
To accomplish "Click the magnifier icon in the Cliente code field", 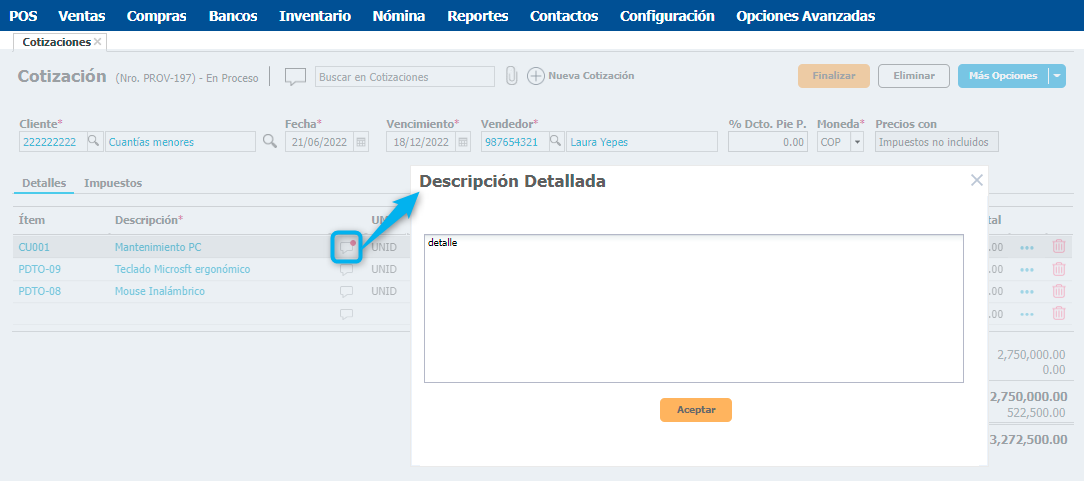I will point(94,142).
